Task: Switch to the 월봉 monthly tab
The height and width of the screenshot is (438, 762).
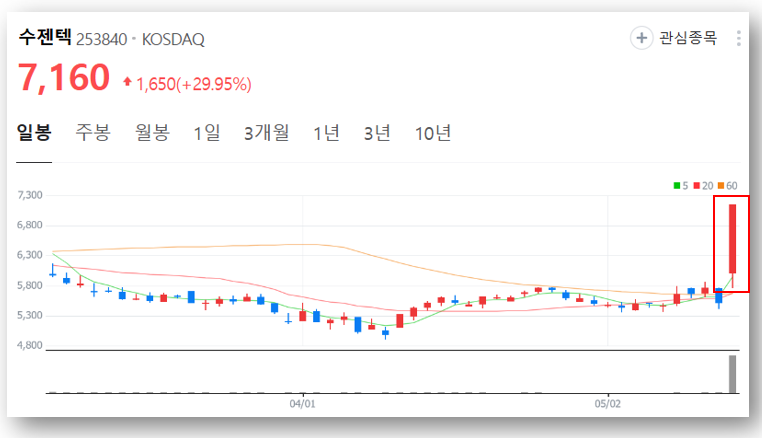Action: coord(152,132)
